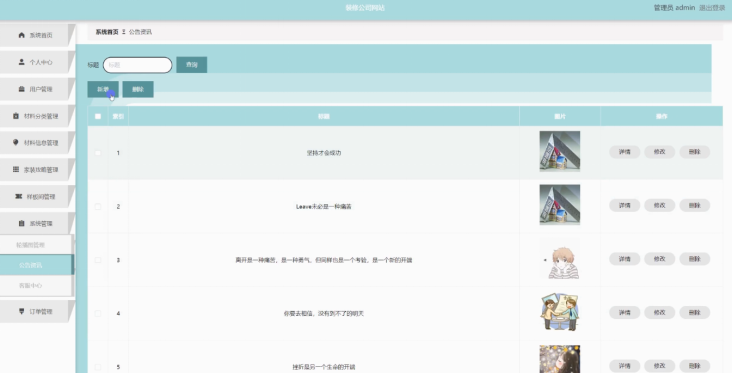Viewport: 733px width, 374px height.
Task: Click the title 挫折是另一个生命的开端
Action: point(323,367)
